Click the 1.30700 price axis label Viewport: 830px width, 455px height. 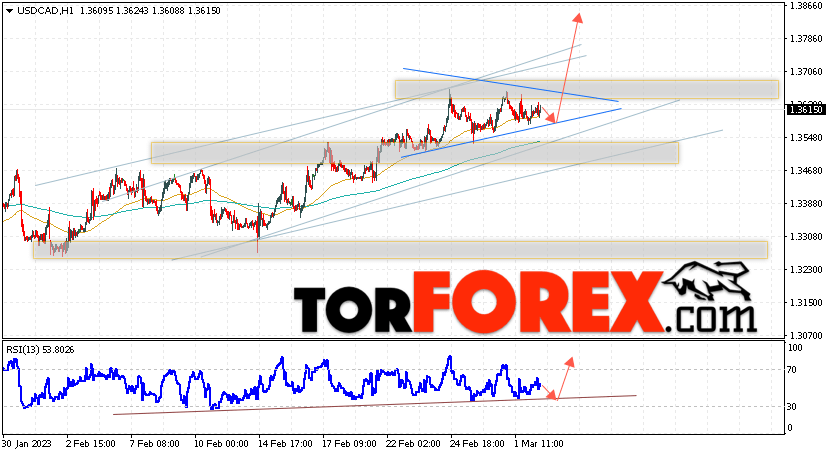806,335
